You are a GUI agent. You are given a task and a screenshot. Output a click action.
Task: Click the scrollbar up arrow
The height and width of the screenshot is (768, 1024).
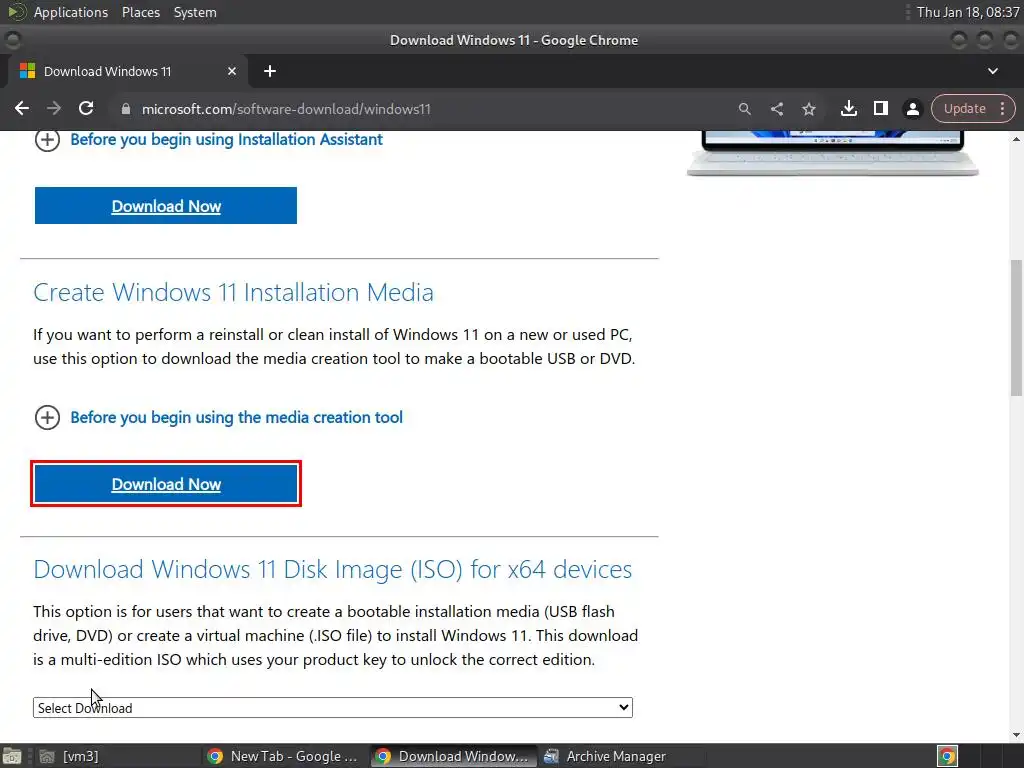click(x=1016, y=138)
